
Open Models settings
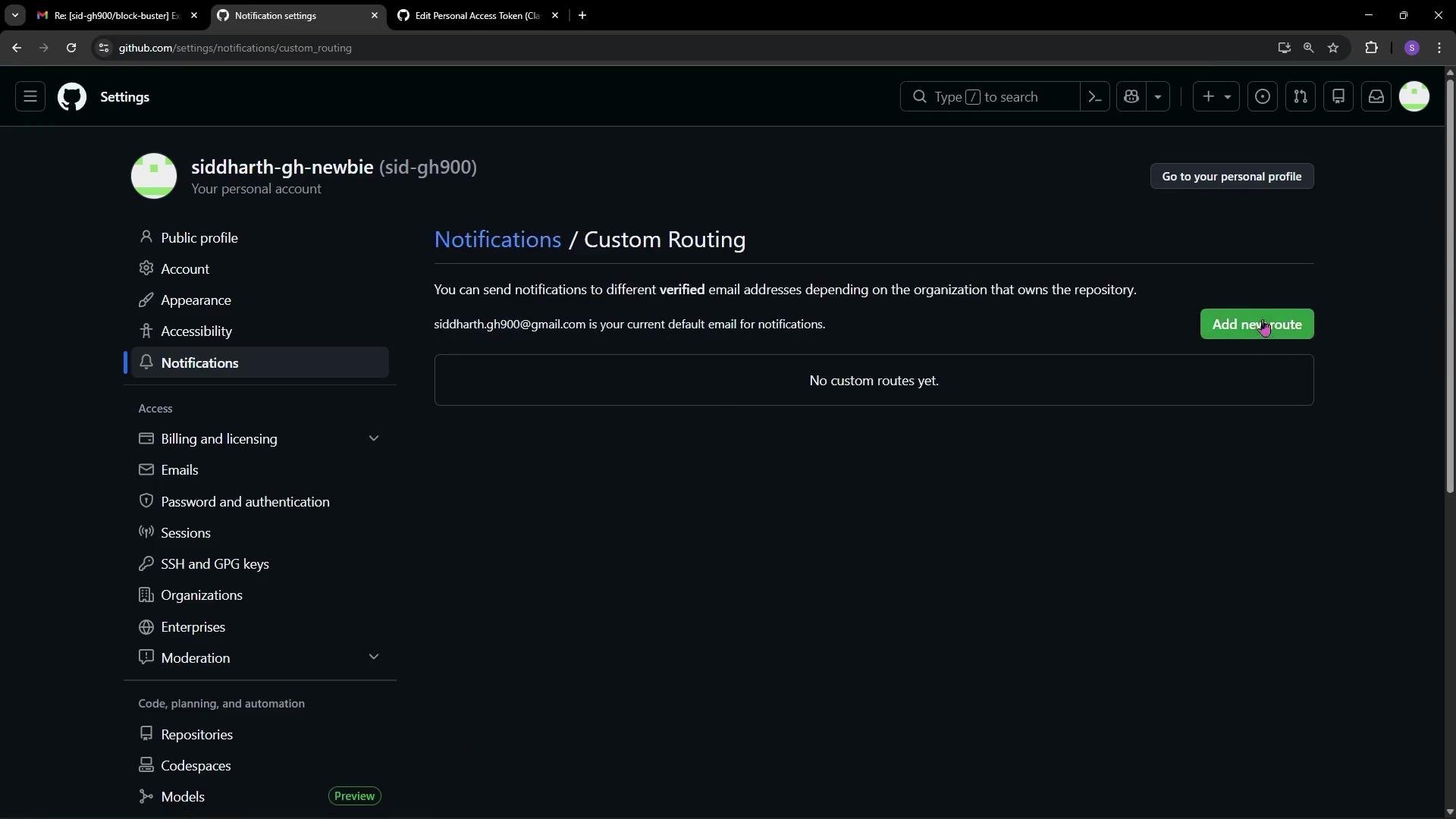point(260,797)
